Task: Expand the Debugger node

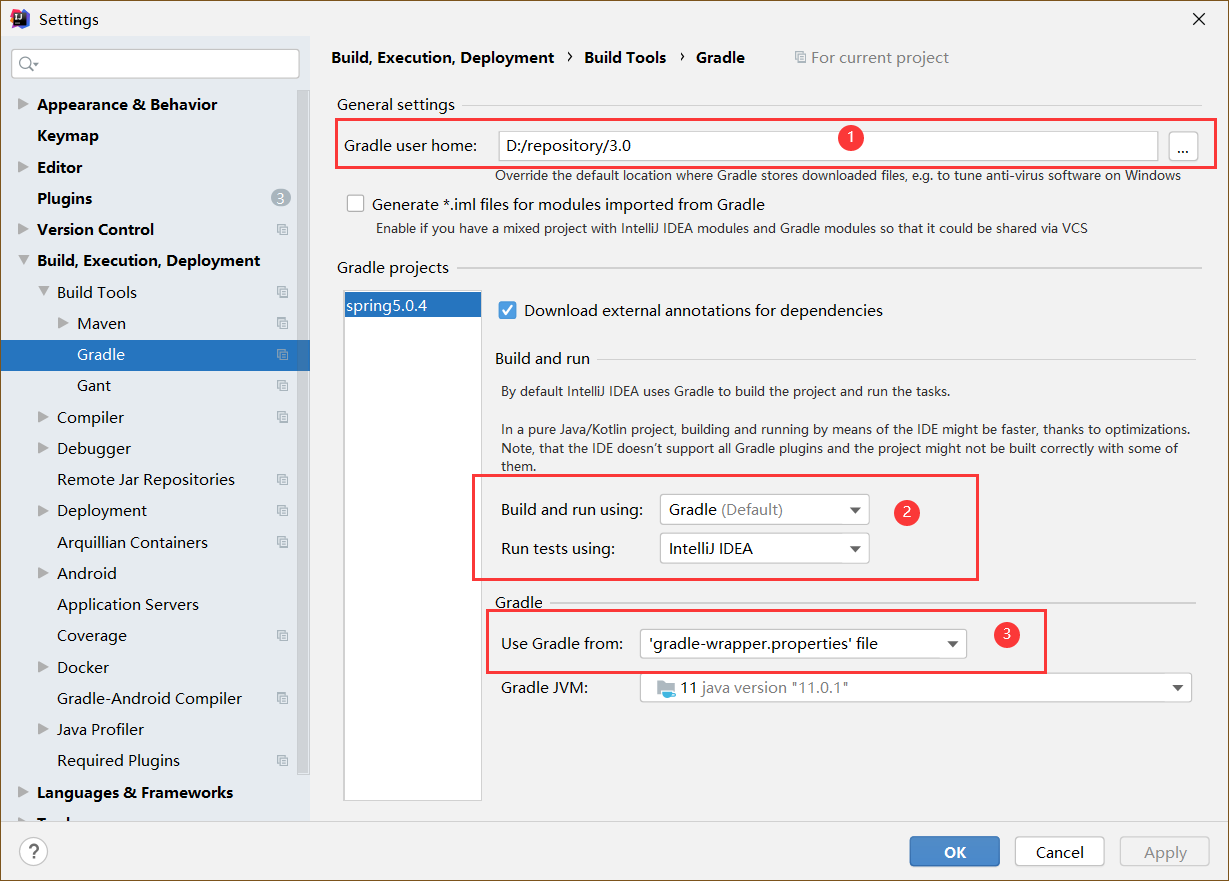Action: point(43,448)
